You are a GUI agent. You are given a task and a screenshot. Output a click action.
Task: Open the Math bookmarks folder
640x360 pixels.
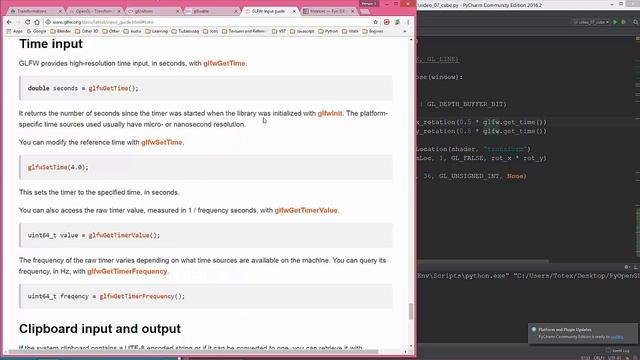(350, 31)
